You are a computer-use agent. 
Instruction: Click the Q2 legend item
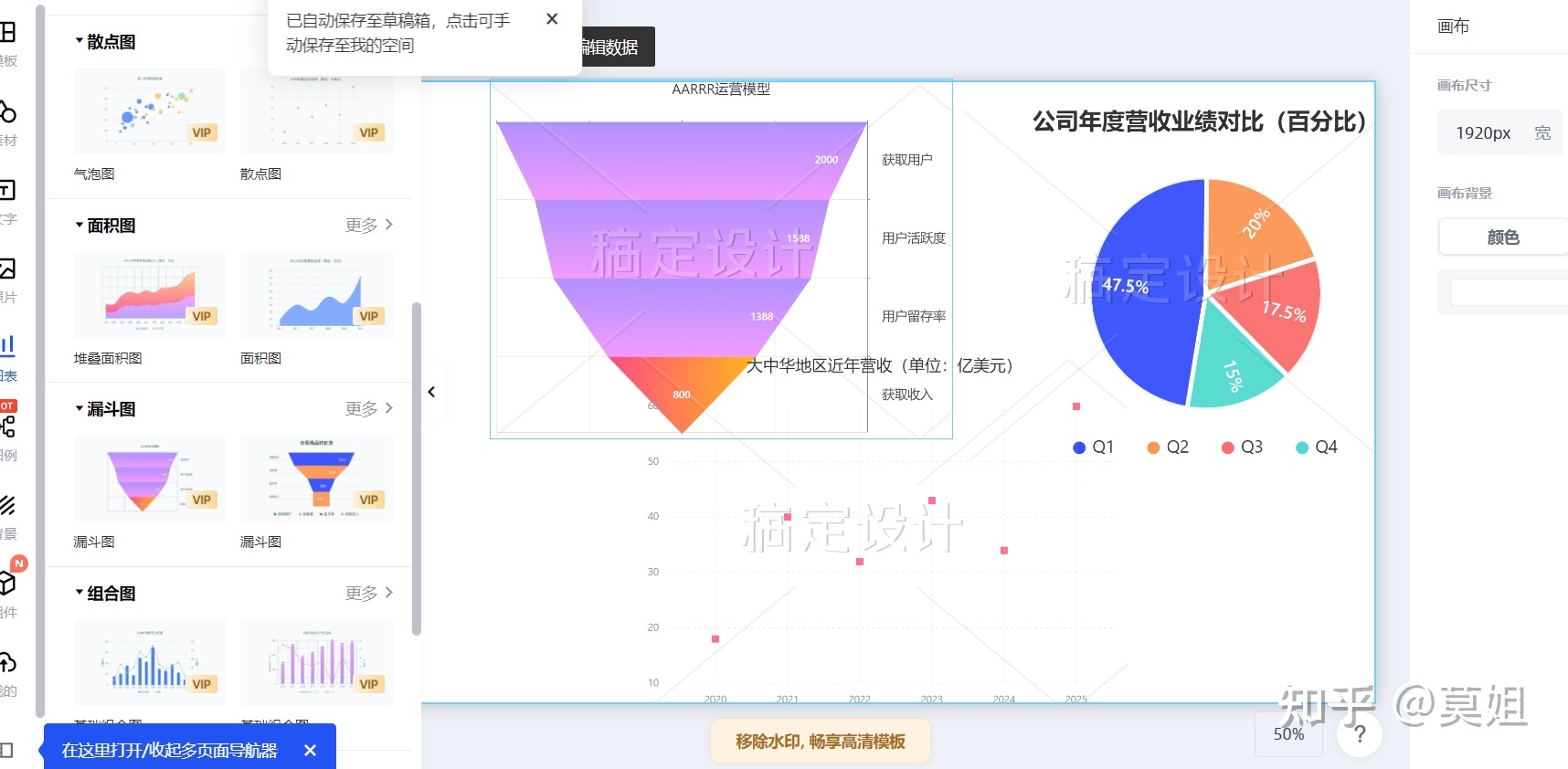point(1168,447)
